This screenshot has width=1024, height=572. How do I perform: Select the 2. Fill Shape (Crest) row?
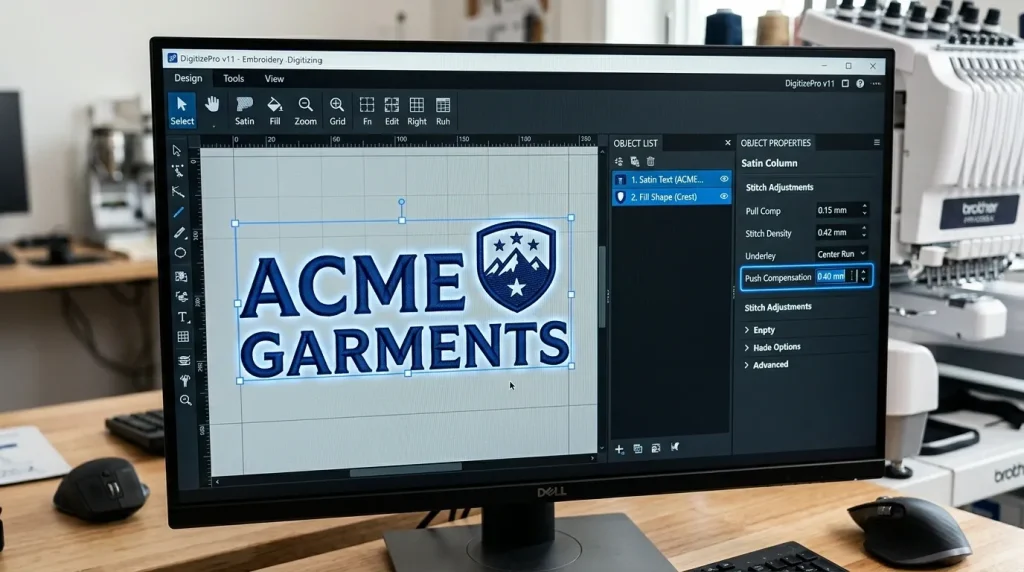click(x=671, y=197)
